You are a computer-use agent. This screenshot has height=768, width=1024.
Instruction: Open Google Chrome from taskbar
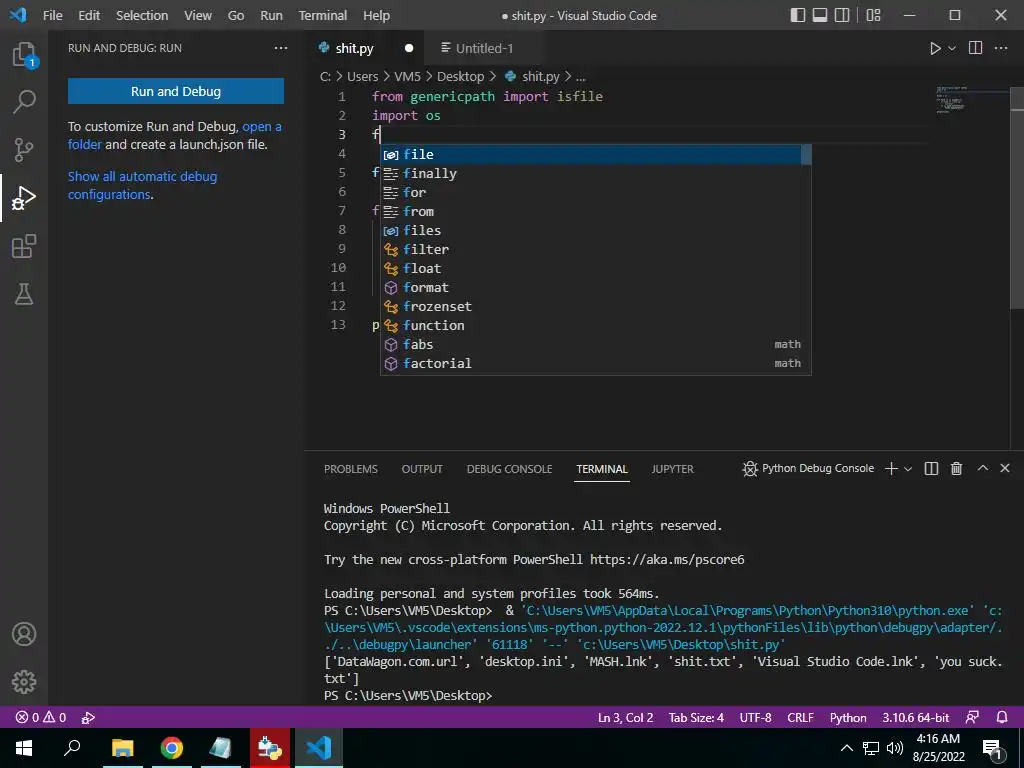pyautogui.click(x=171, y=748)
